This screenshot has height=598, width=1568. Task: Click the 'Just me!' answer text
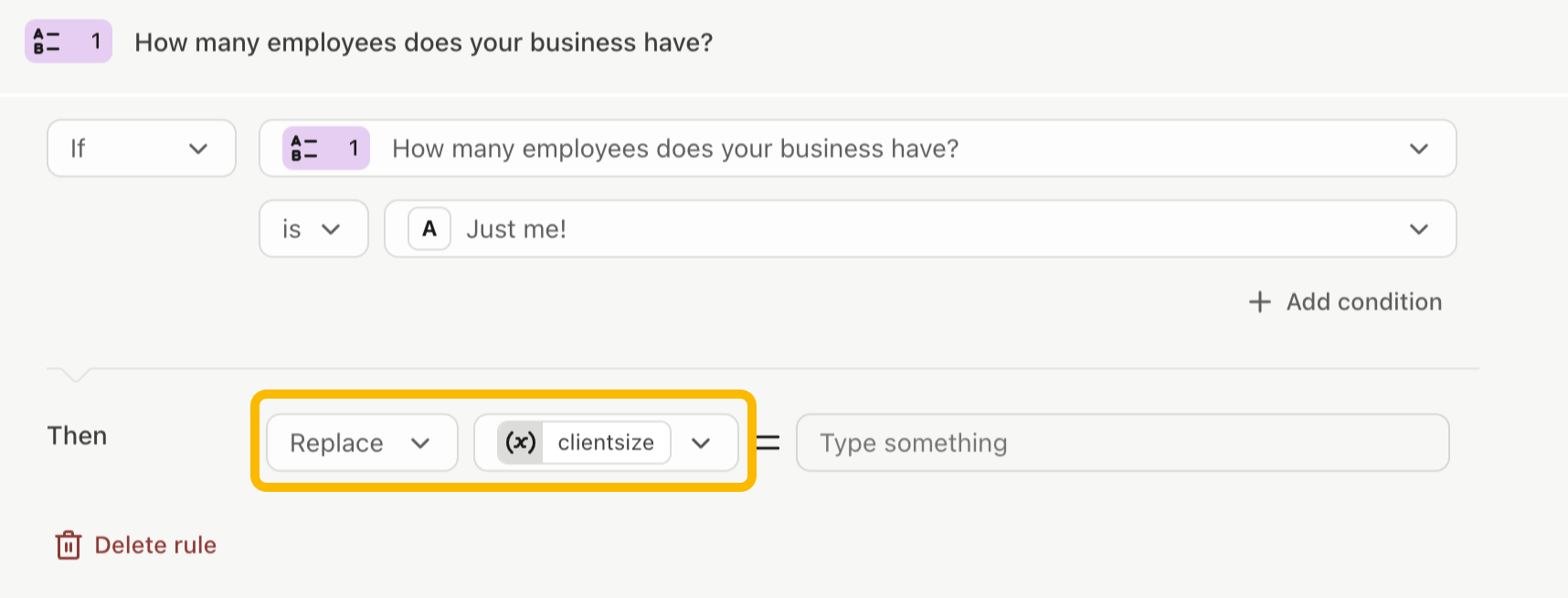[x=516, y=229]
